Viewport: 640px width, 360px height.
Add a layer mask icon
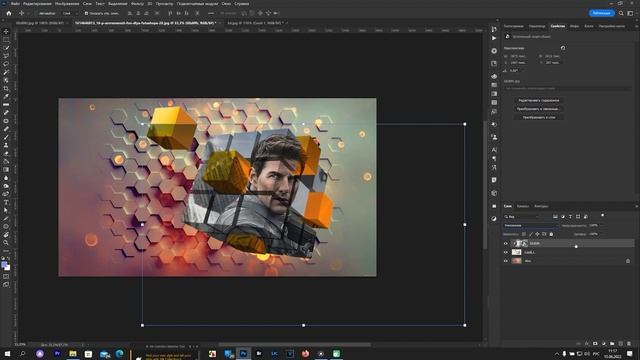click(x=595, y=344)
